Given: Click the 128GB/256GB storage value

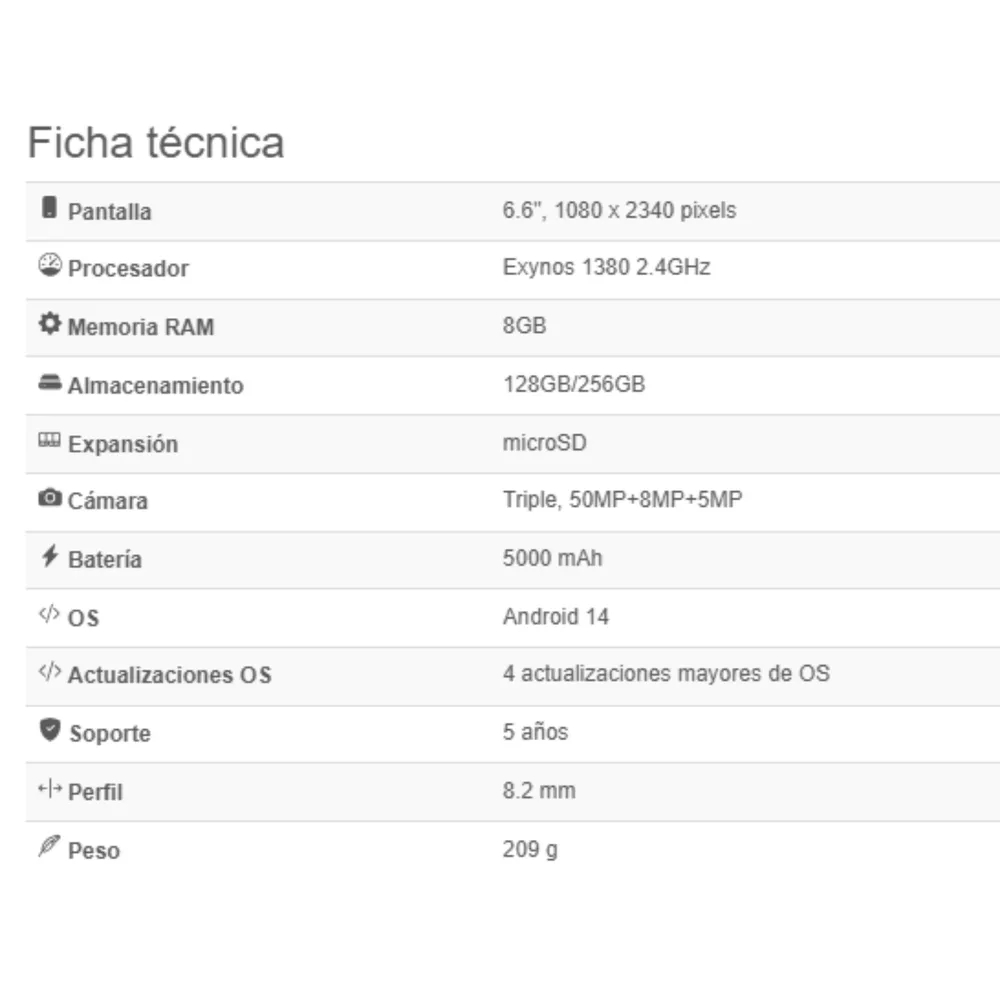Looking at the screenshot, I should click(574, 384).
